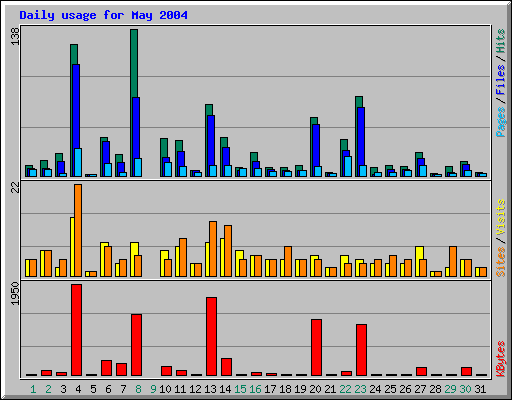Click day 10 on the x-axis
This screenshot has width=512, height=400.
(x=165, y=389)
